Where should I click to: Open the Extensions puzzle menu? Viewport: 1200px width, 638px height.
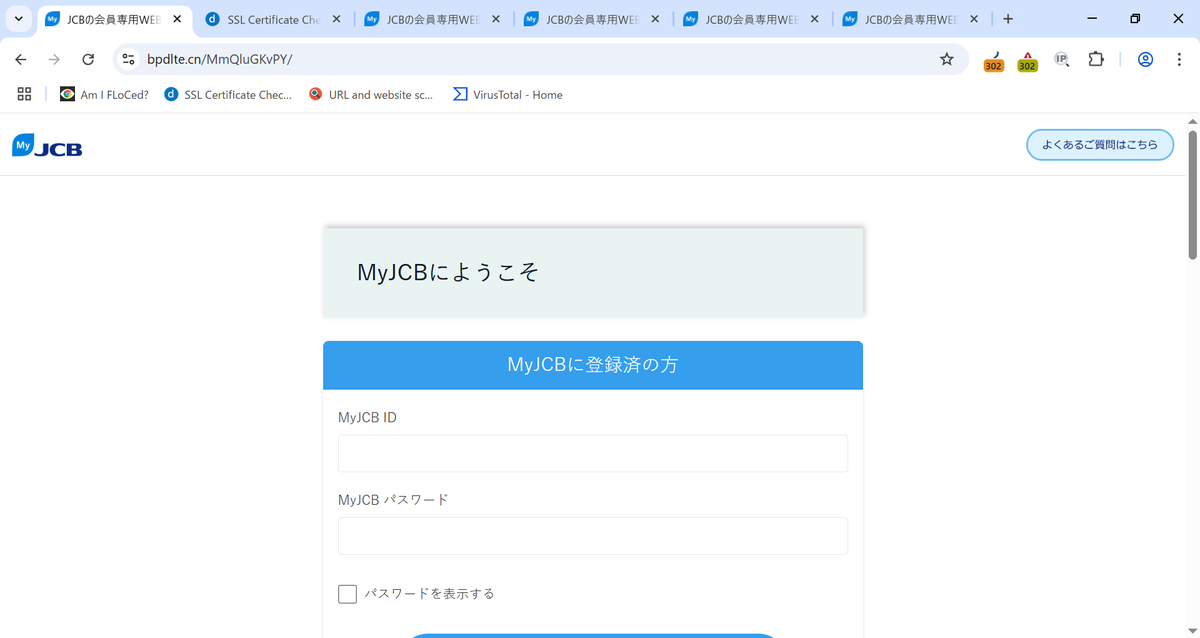pyautogui.click(x=1096, y=59)
